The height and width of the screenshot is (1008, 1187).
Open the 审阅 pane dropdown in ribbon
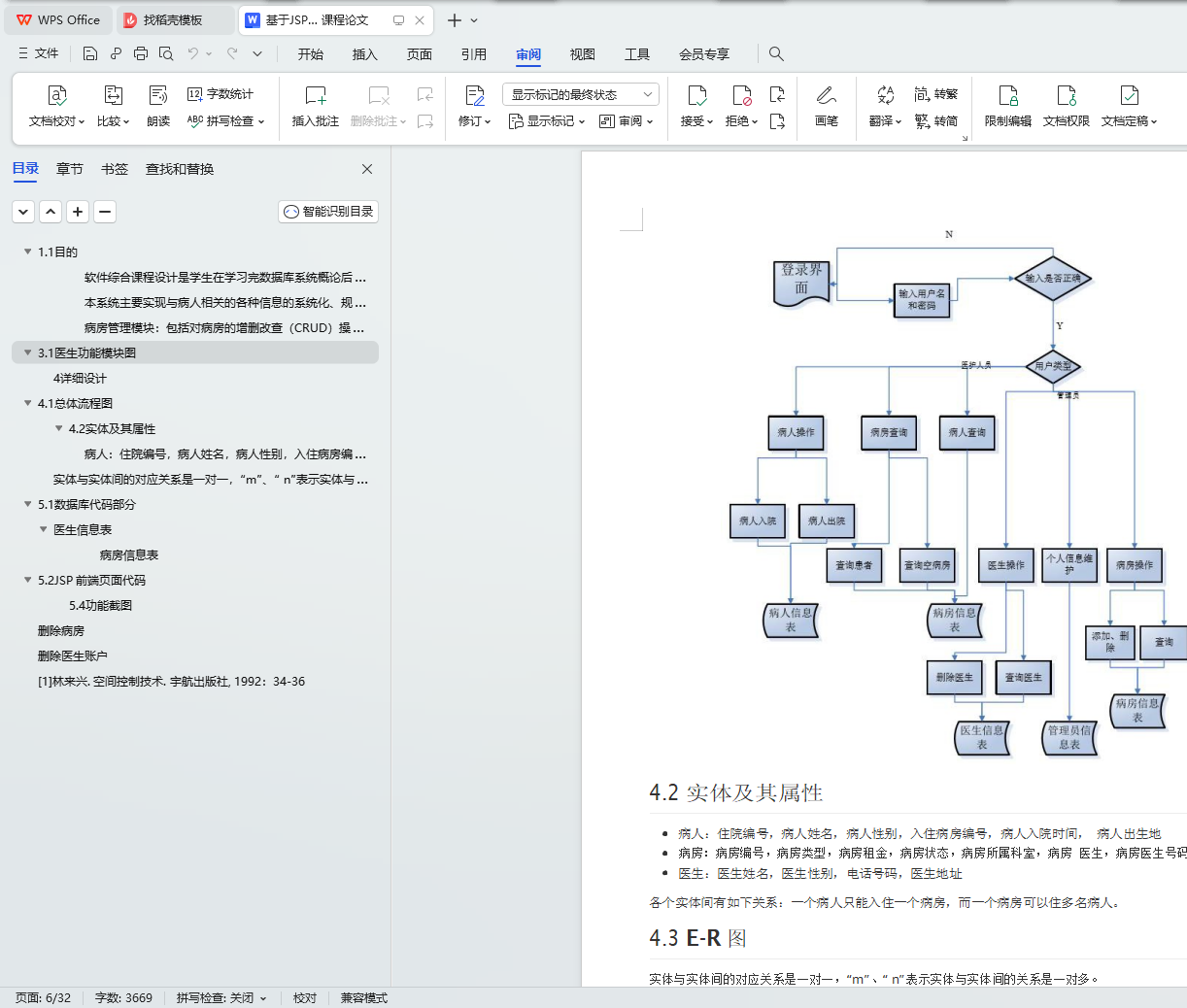click(627, 121)
